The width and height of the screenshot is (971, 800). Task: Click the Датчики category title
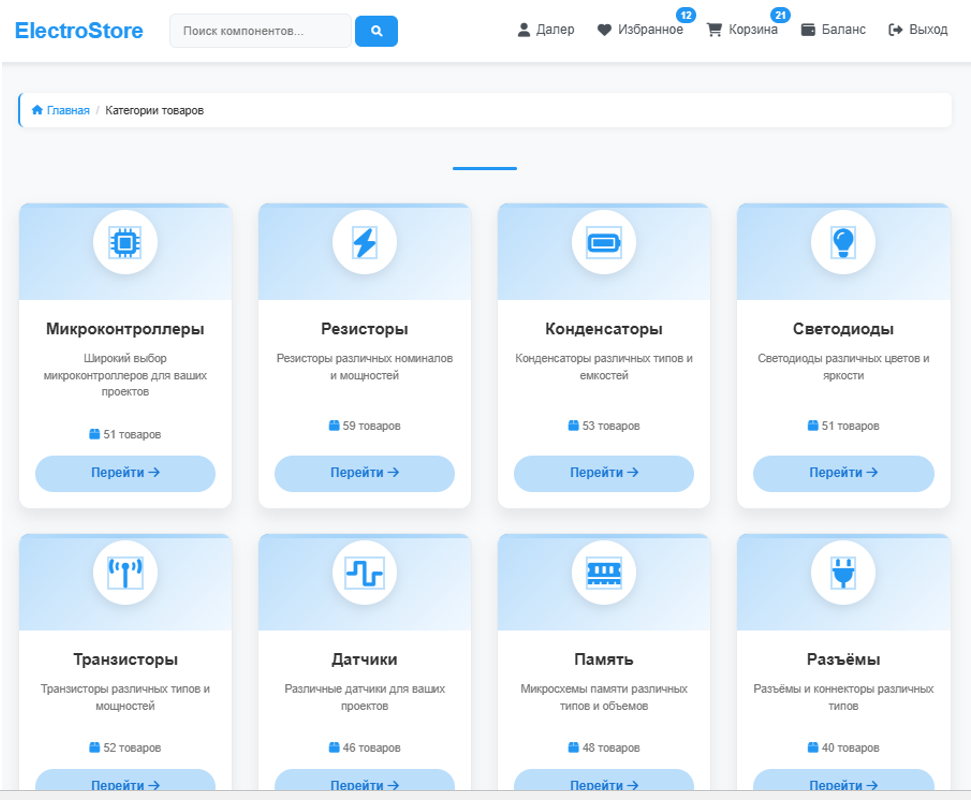coord(365,659)
